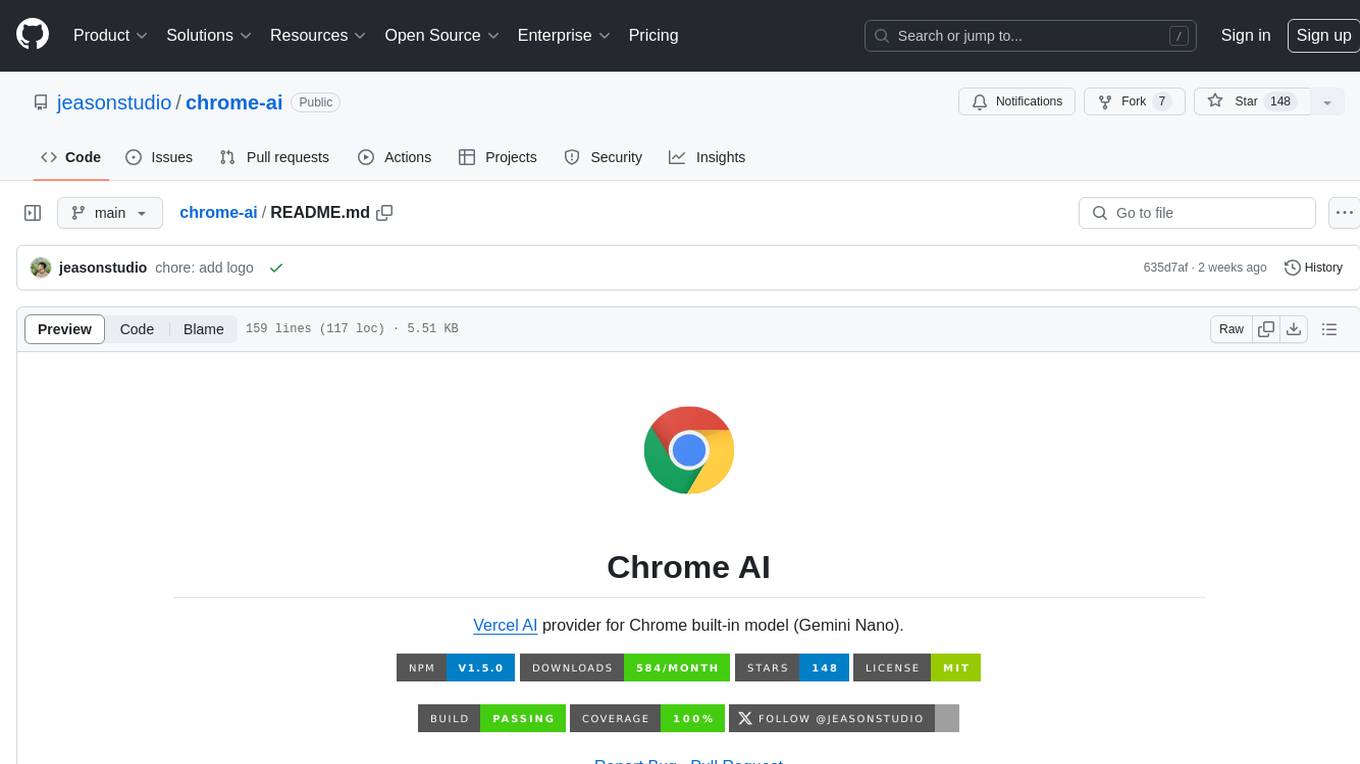Screen dimensions: 1360x764
Task: Open more file actions menu
Action: point(1344,213)
